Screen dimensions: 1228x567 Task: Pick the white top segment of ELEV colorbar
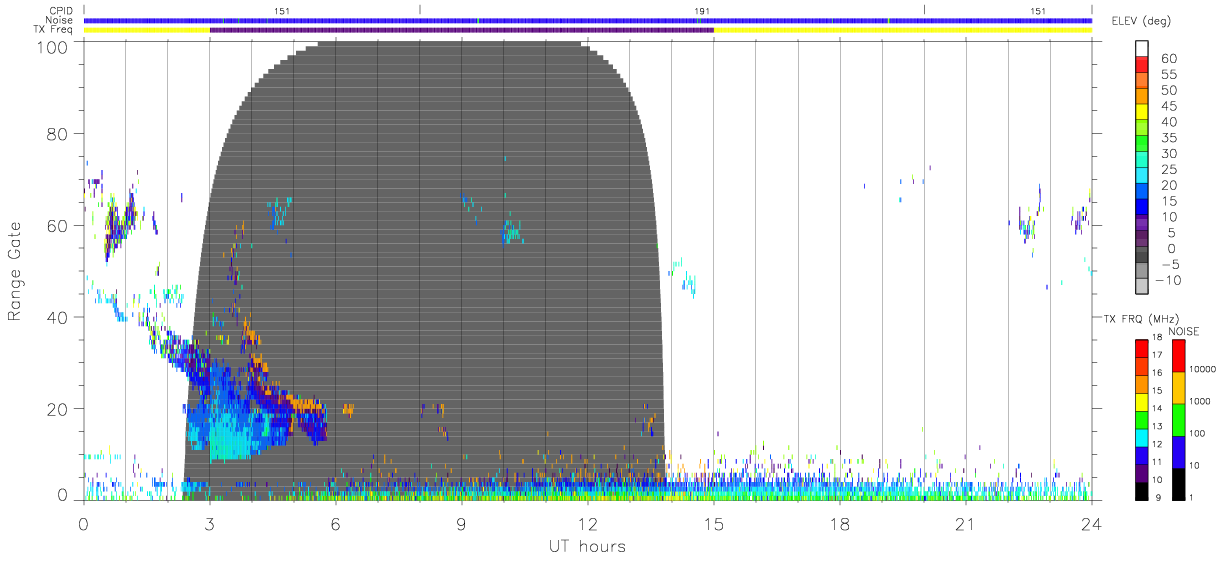1142,49
